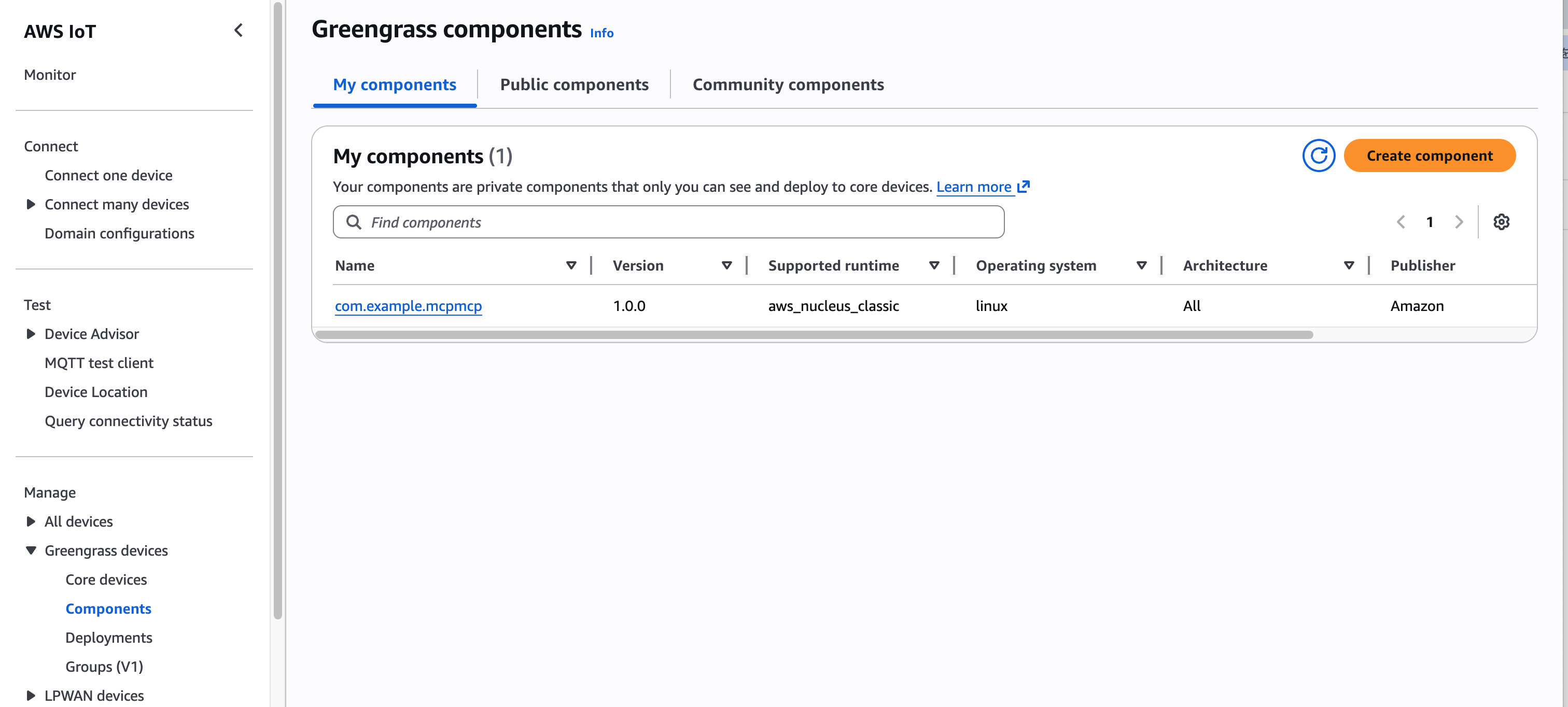Click the Create component button
1568x707 pixels.
click(x=1430, y=155)
